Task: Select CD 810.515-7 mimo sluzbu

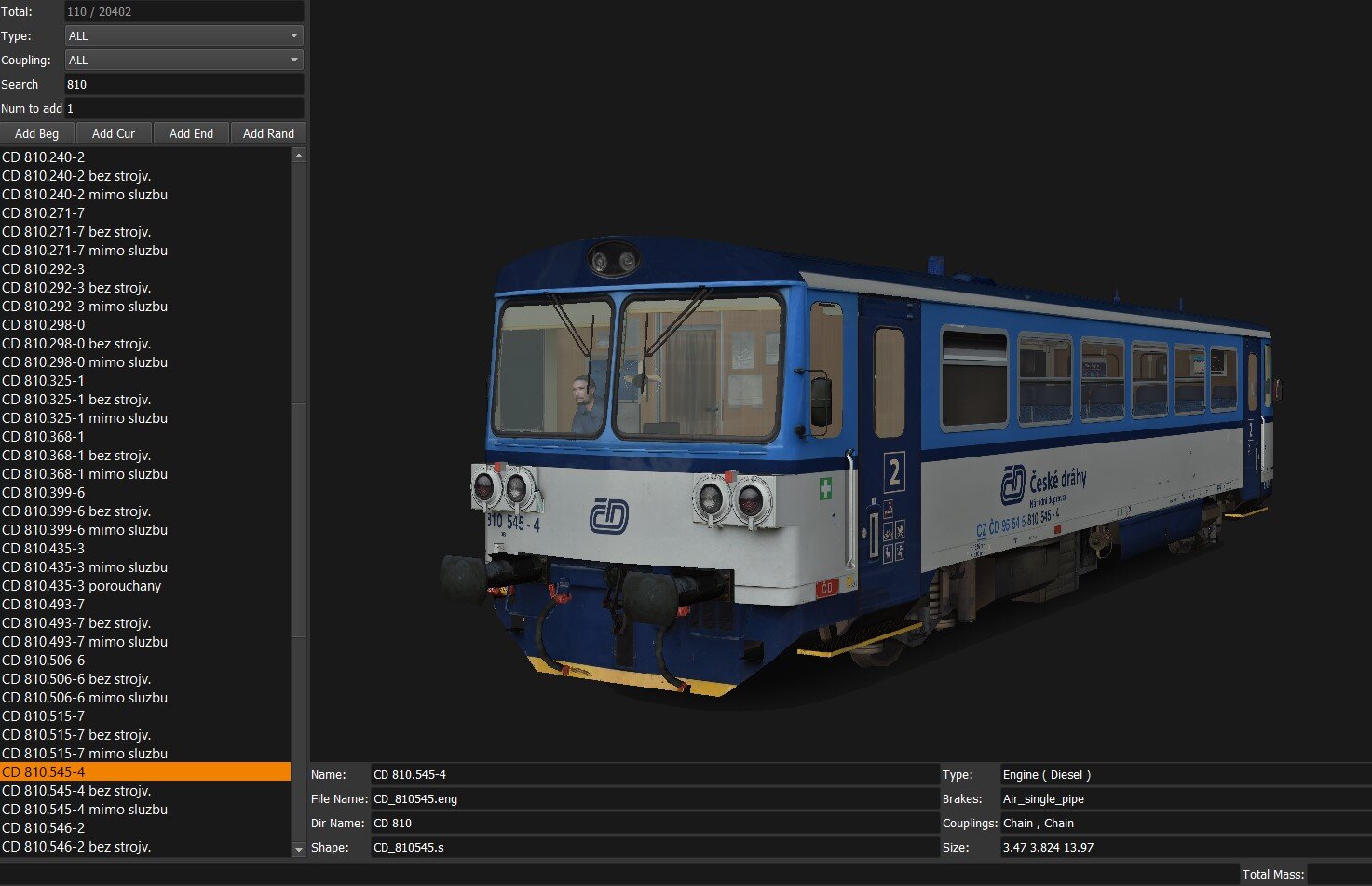Action: tap(145, 753)
